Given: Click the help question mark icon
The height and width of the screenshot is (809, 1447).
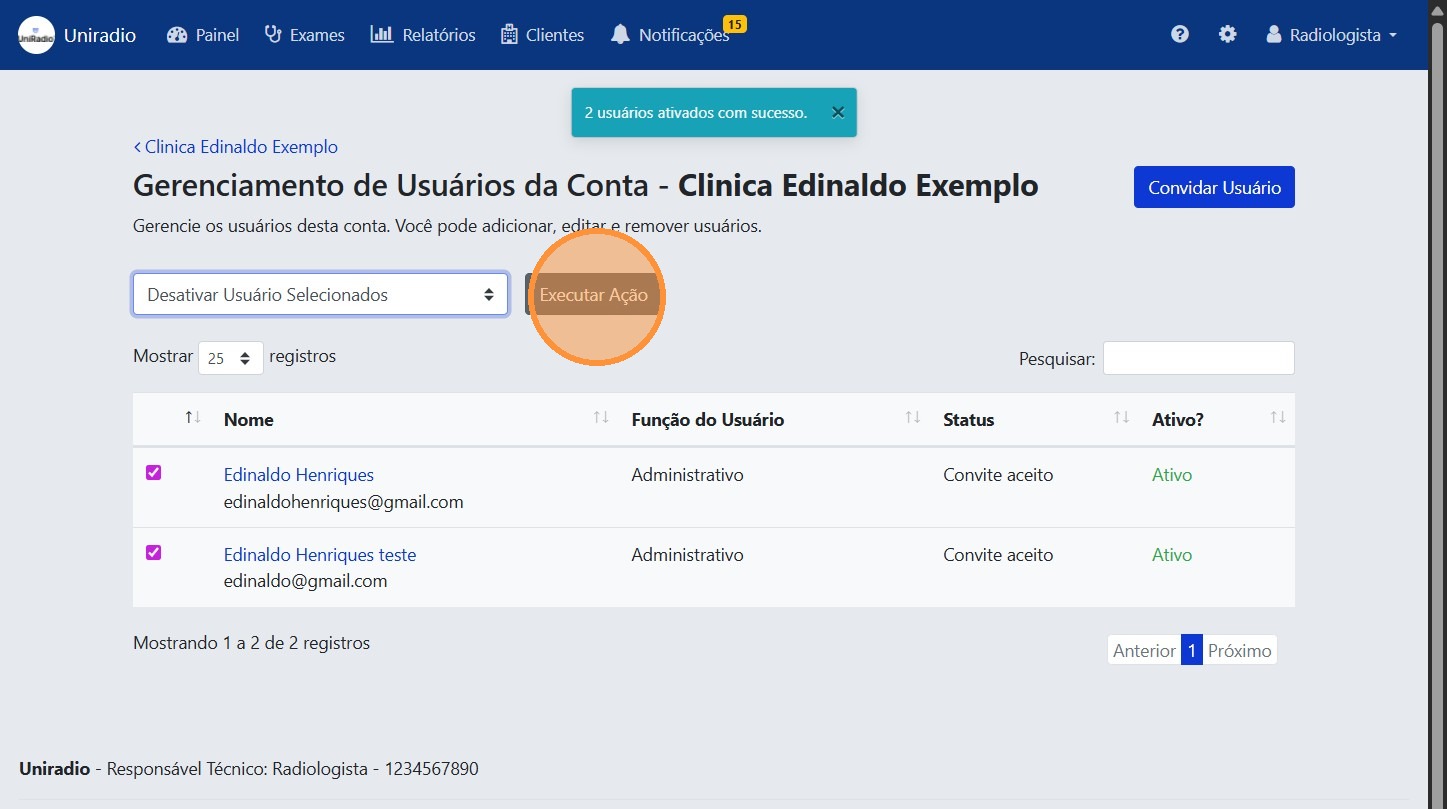Looking at the screenshot, I should pos(1180,34).
